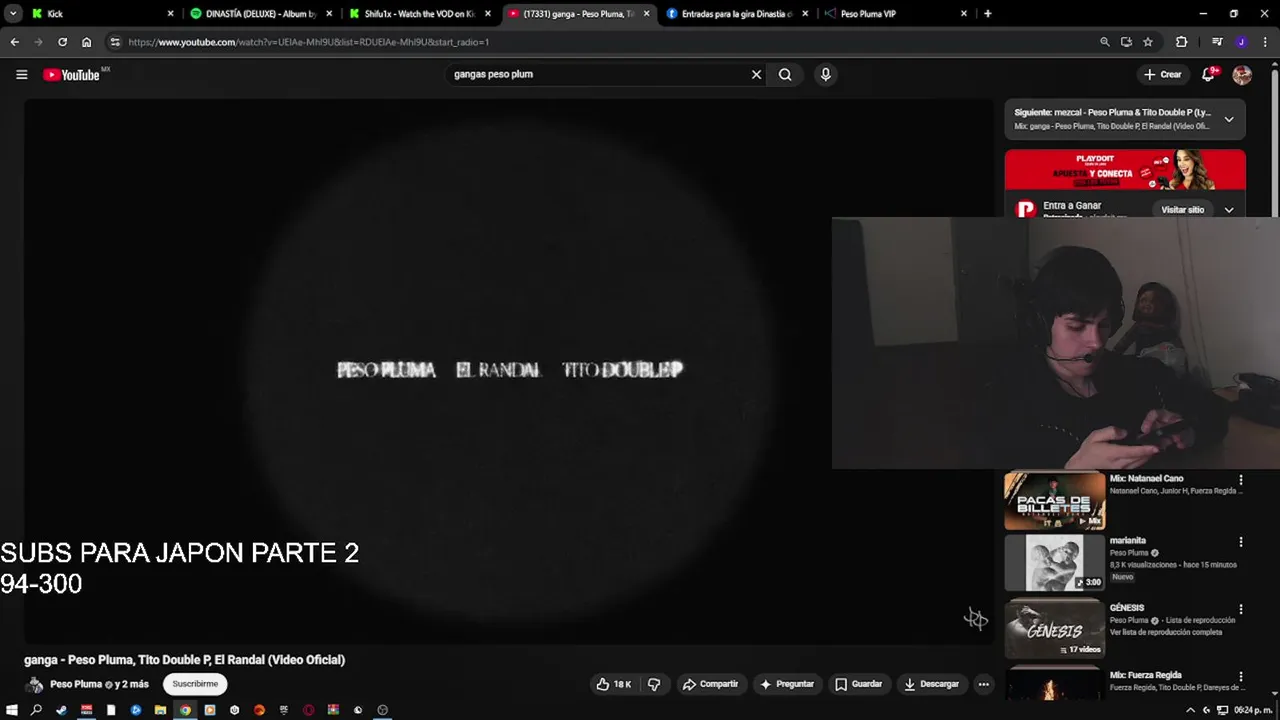Open the Windows Start menu

(x=12, y=710)
